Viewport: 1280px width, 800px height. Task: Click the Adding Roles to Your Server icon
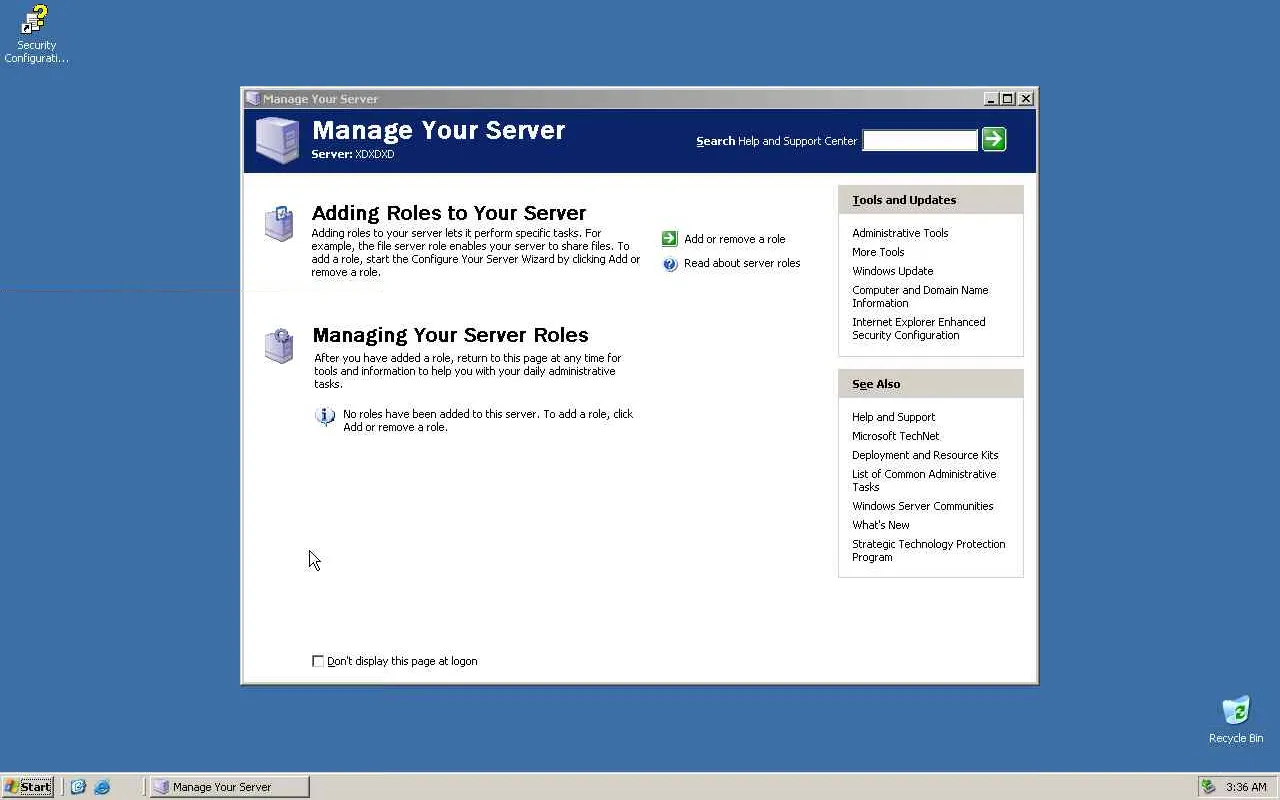279,223
